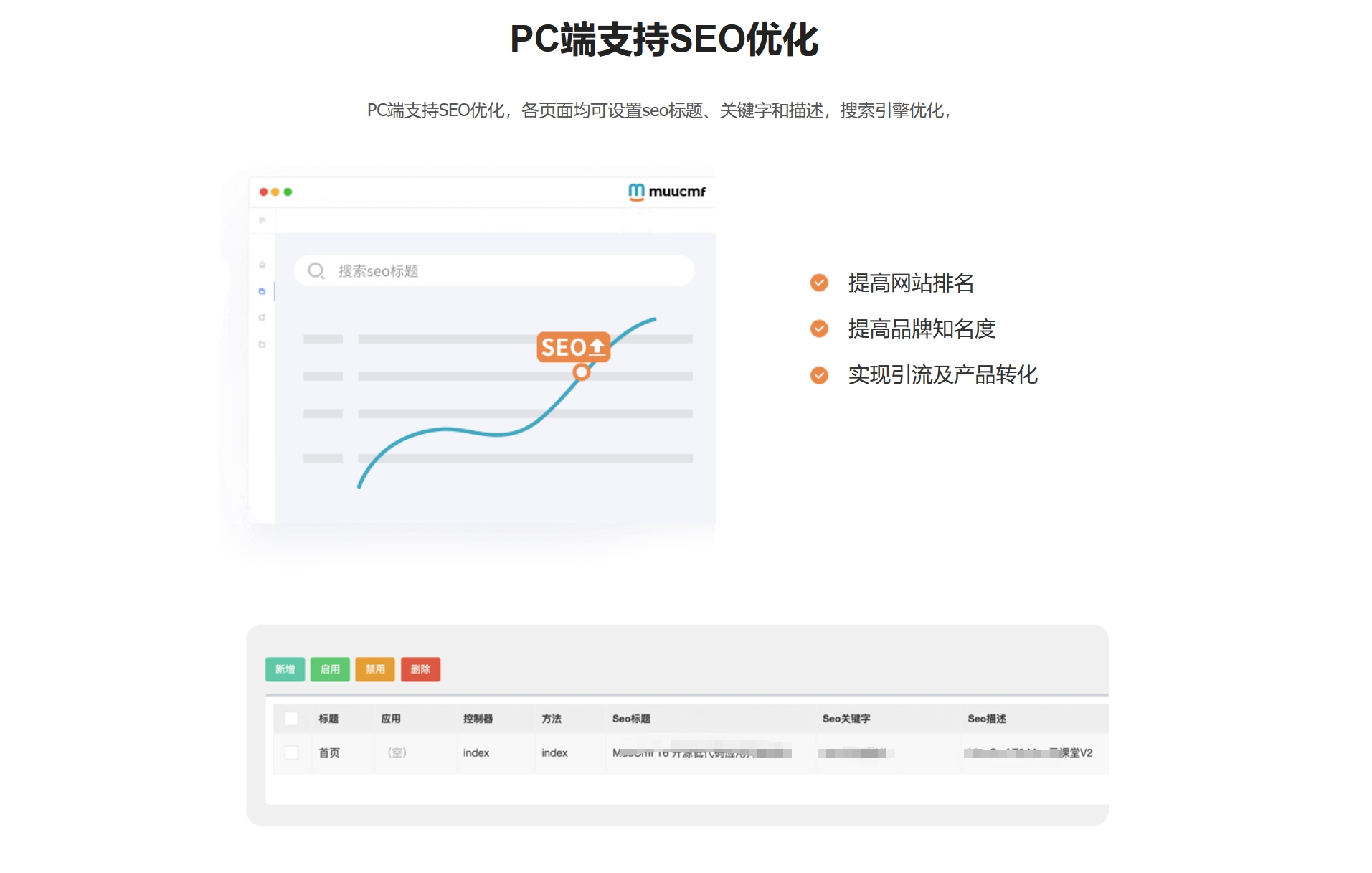Click the magnifier icon in search bar

[x=316, y=271]
